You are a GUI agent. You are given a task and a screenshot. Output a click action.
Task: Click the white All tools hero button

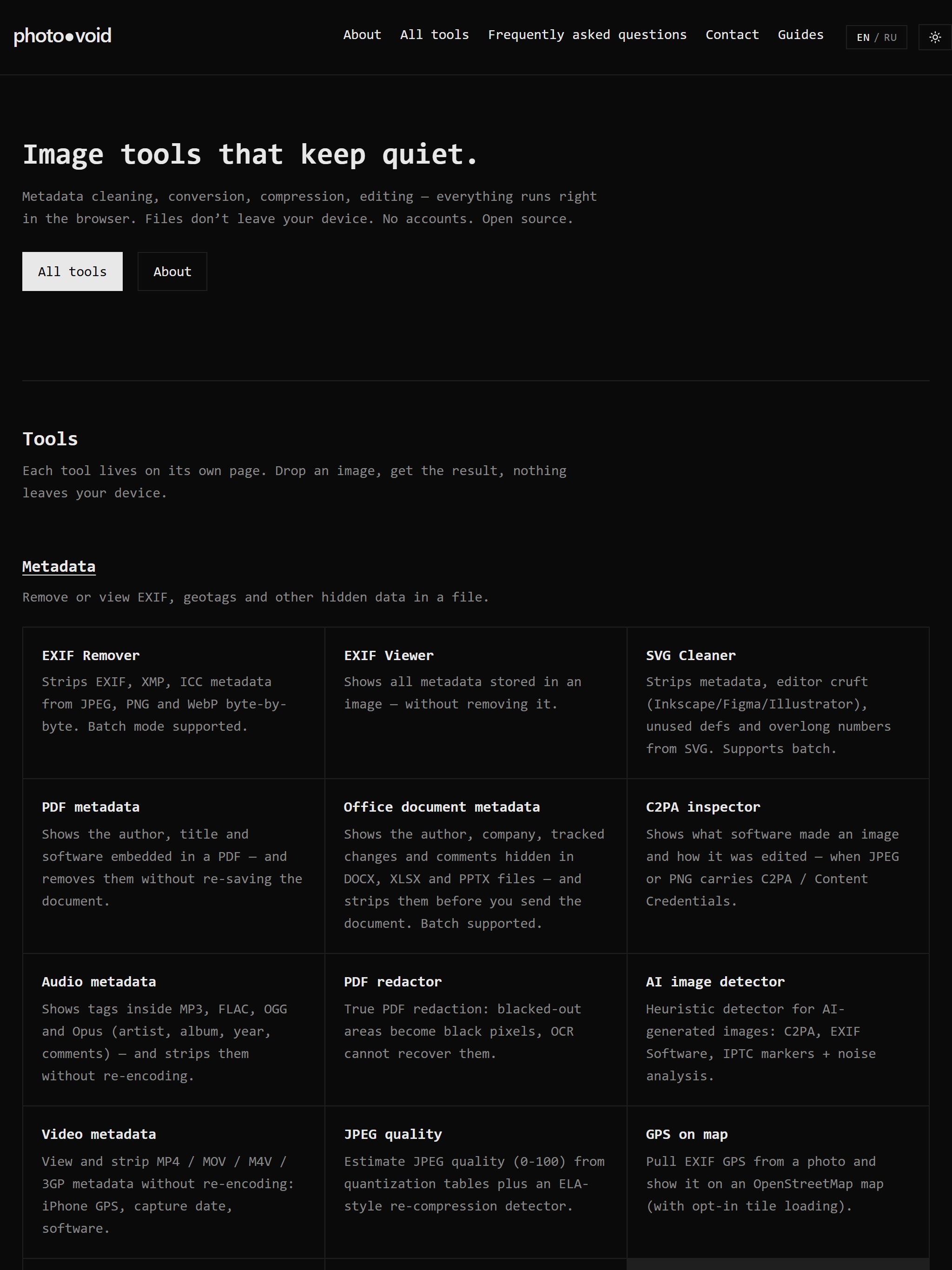point(73,271)
